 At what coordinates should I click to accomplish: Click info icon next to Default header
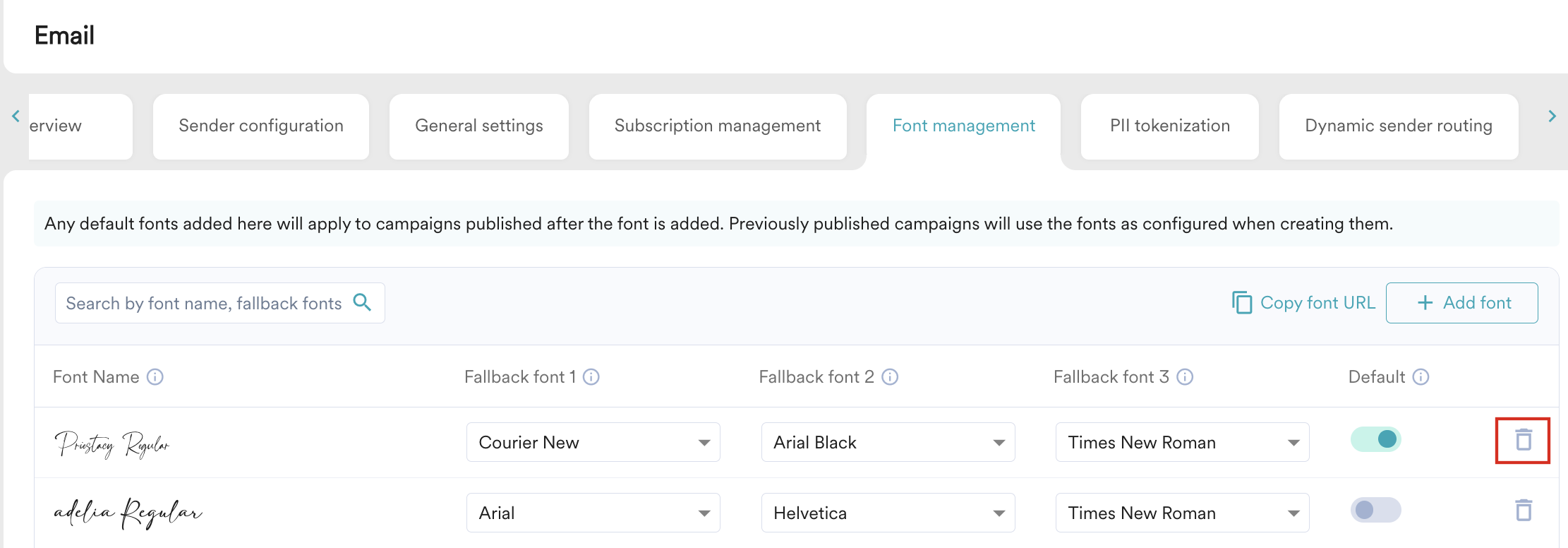click(x=1421, y=377)
